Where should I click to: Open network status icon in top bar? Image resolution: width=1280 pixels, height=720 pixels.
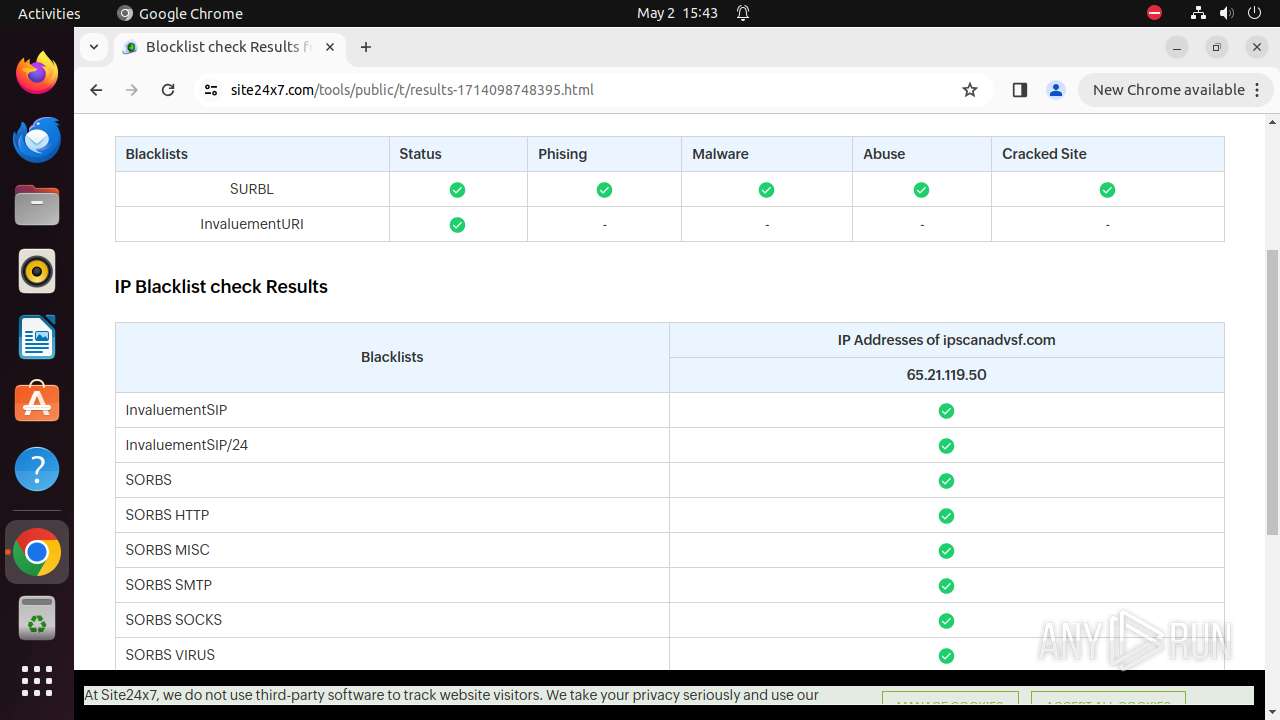pyautogui.click(x=1198, y=13)
